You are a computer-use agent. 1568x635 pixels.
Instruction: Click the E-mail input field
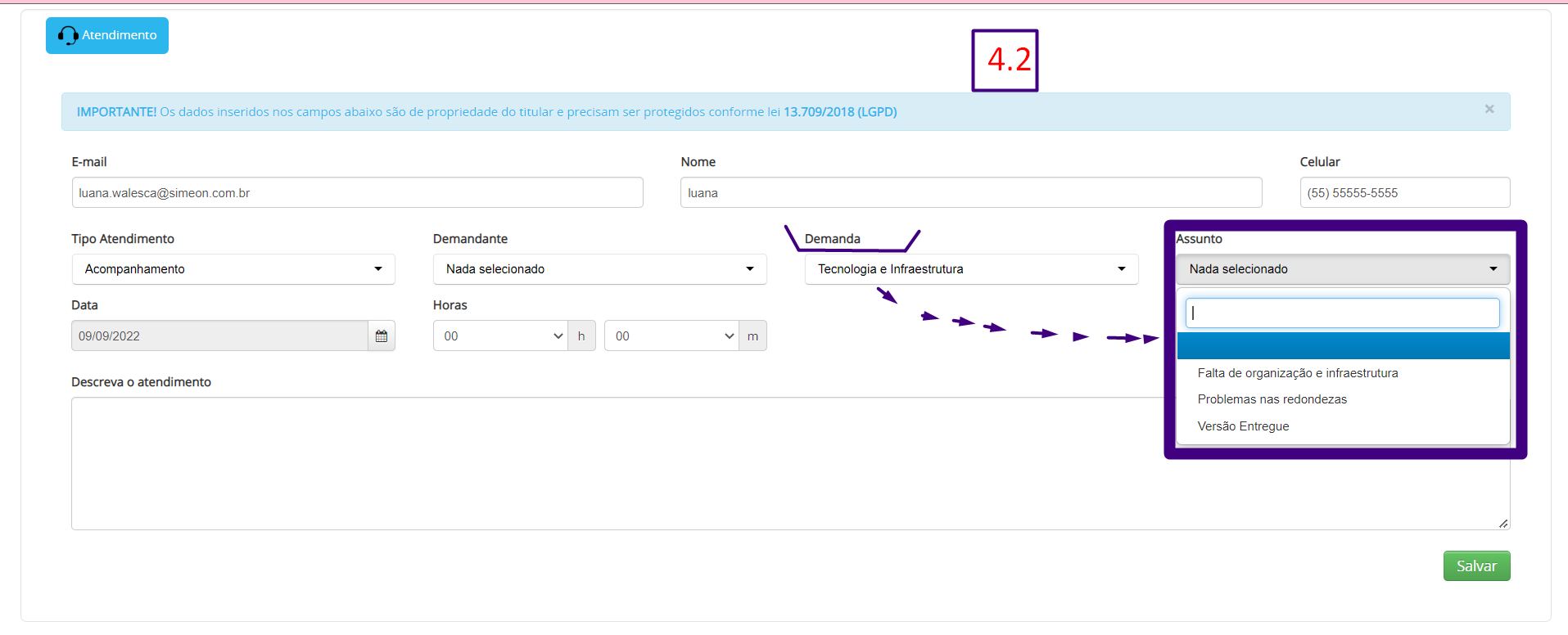(357, 193)
